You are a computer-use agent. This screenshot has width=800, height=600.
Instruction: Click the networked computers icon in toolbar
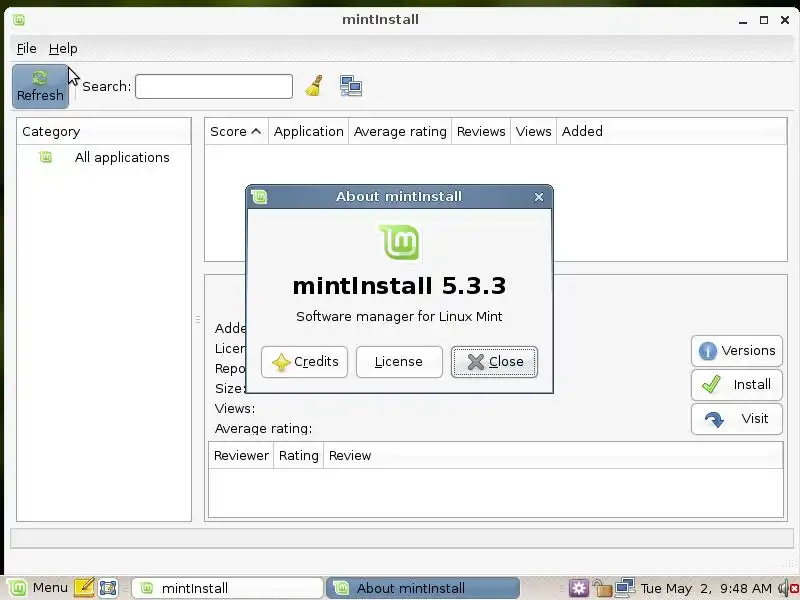click(351, 86)
